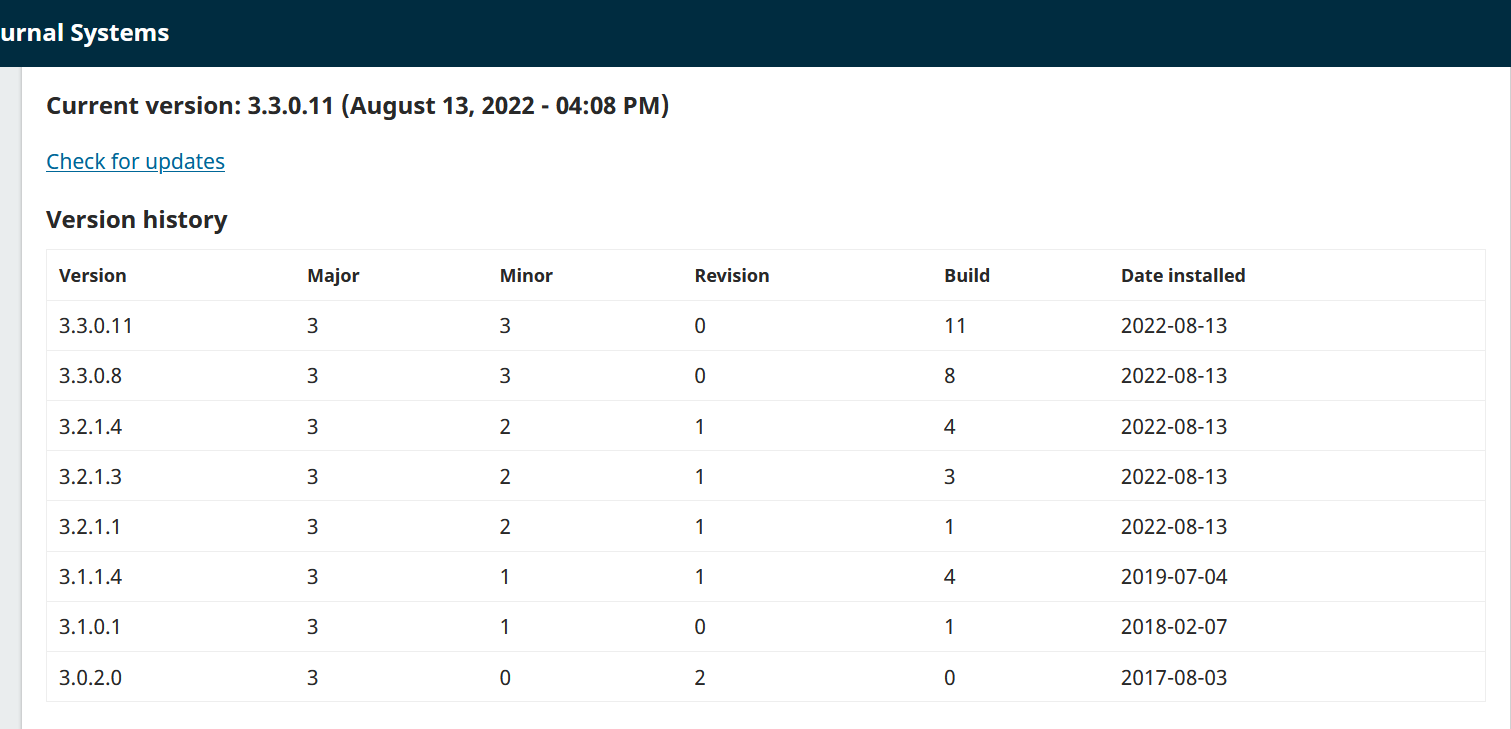Select the 3.1.1.4 version cell
1511x729 pixels.
pos(90,577)
